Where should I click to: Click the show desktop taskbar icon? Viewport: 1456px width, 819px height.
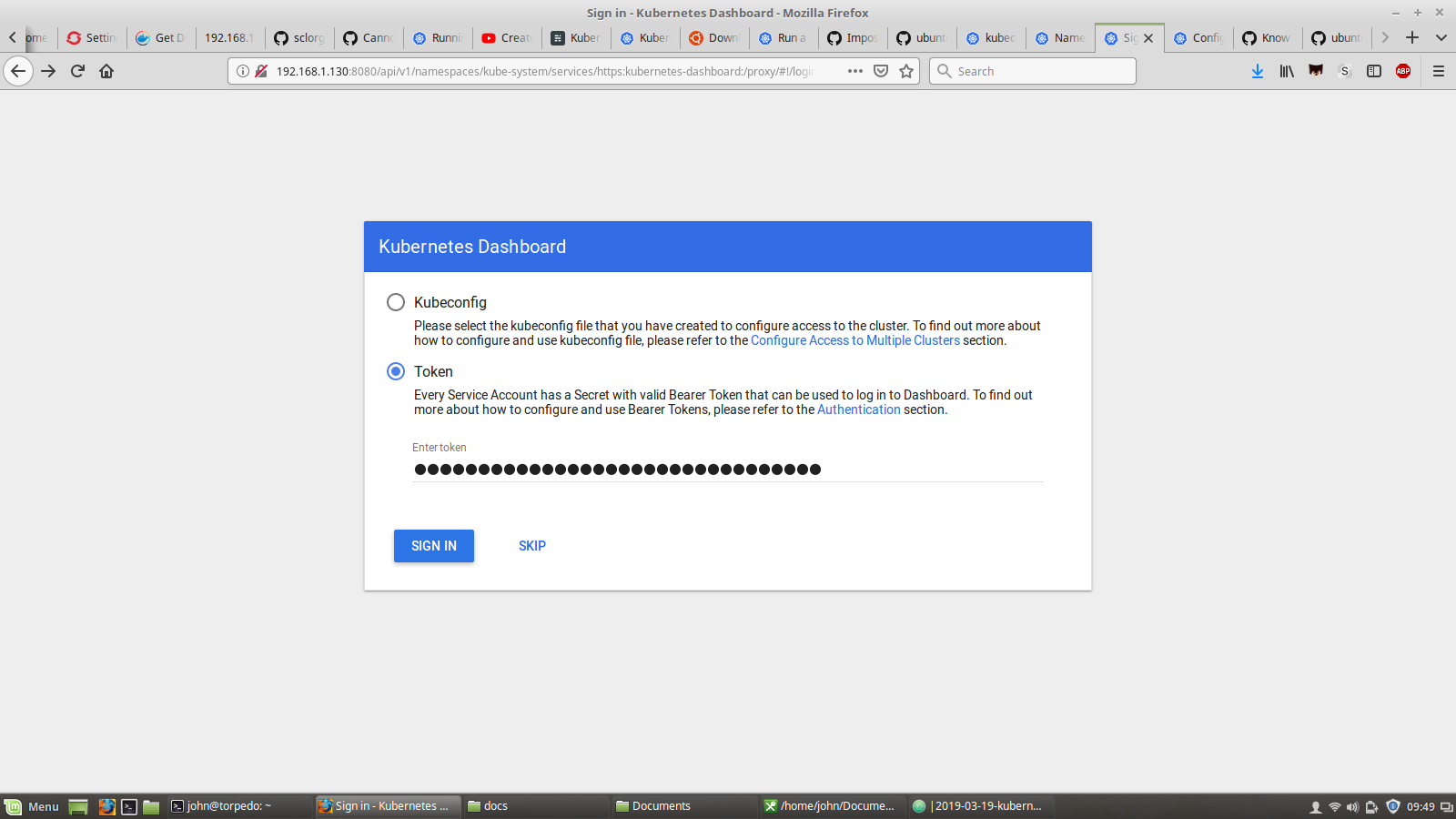(x=78, y=806)
